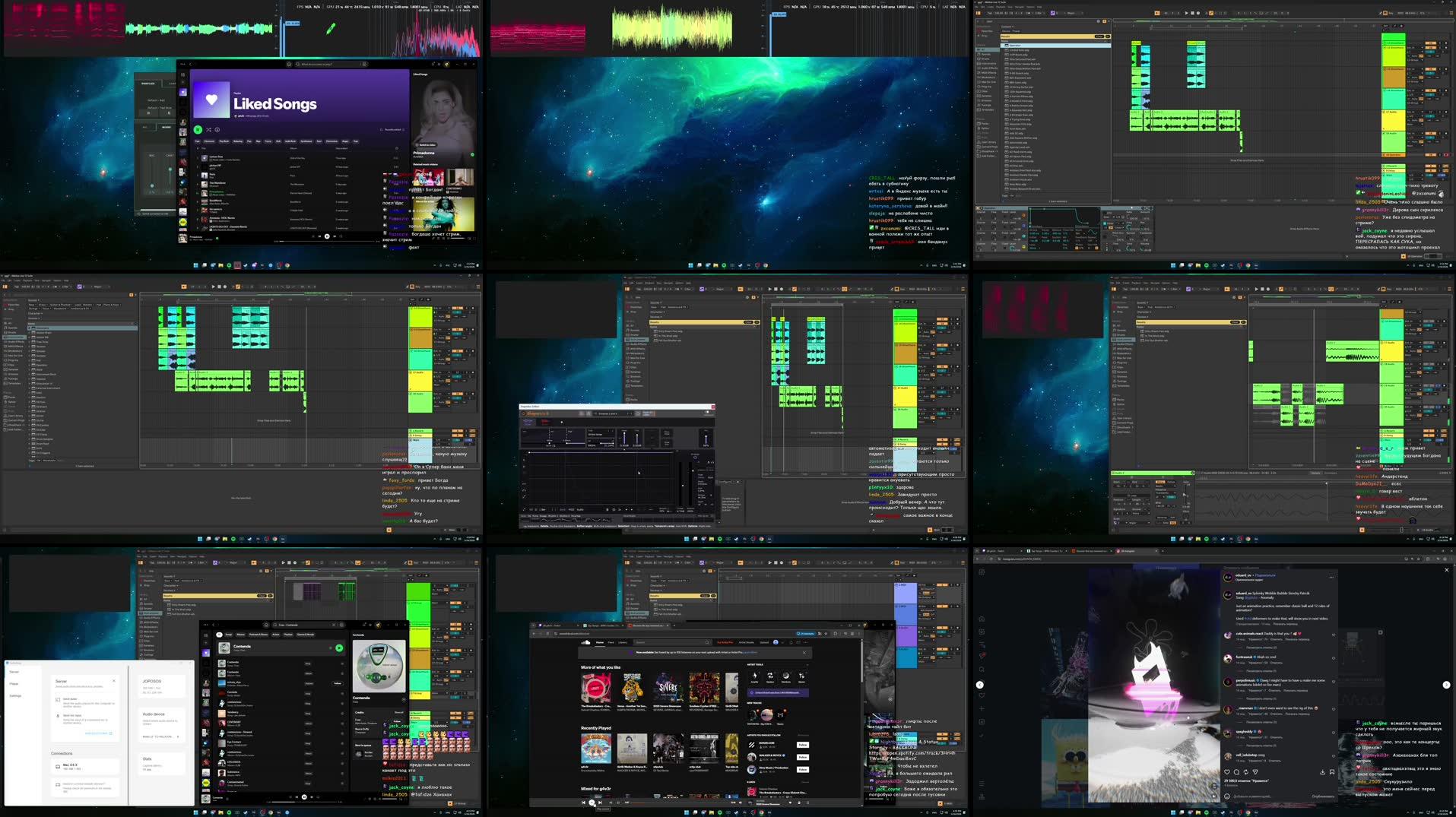Open Instagram post more options menu

1331,577
